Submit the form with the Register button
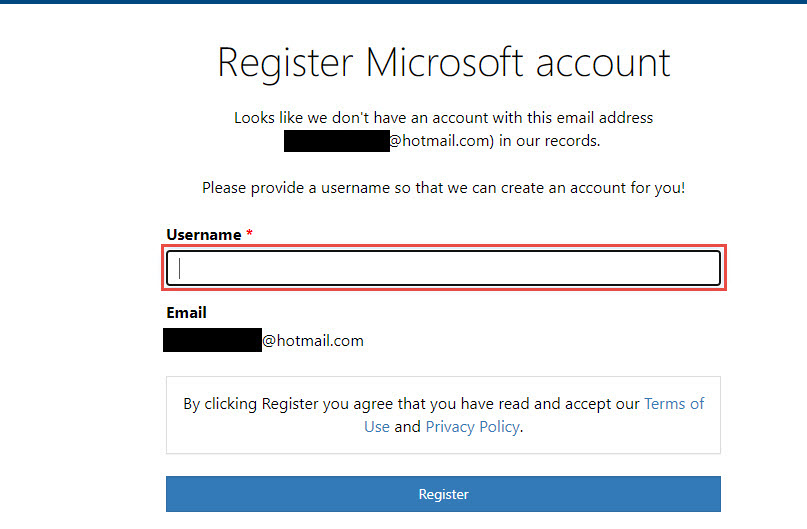Image resolution: width=807 pixels, height=529 pixels. tap(443, 494)
